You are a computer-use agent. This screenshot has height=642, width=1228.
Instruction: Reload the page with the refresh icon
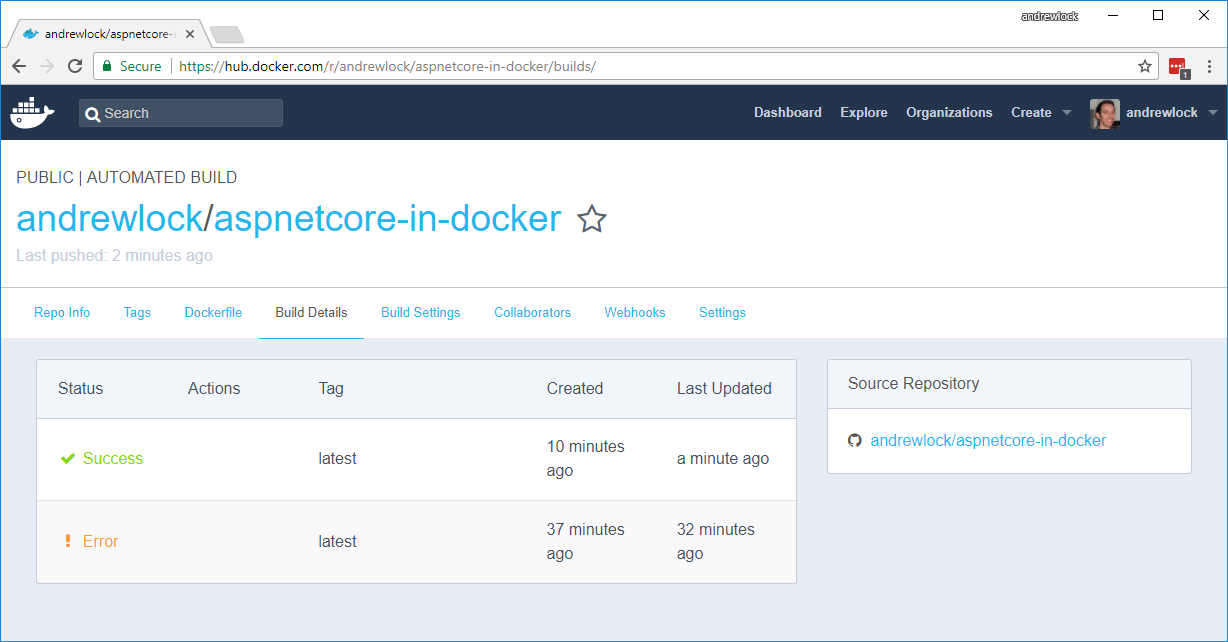coord(75,66)
